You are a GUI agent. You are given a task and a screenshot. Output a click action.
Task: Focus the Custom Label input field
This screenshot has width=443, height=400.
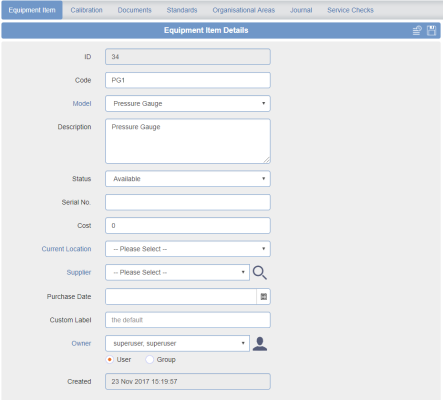coord(188,320)
